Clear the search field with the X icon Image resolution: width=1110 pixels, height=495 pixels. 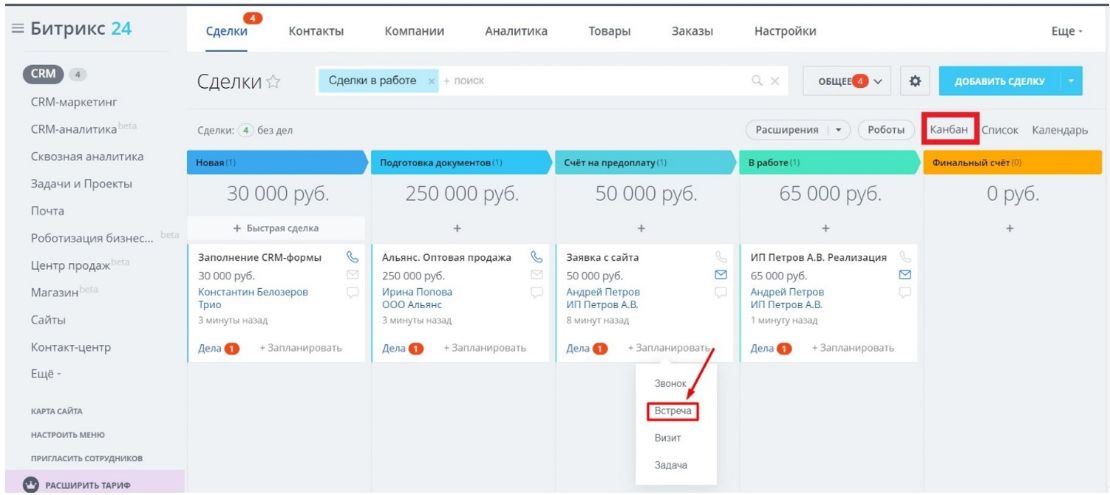pos(774,81)
